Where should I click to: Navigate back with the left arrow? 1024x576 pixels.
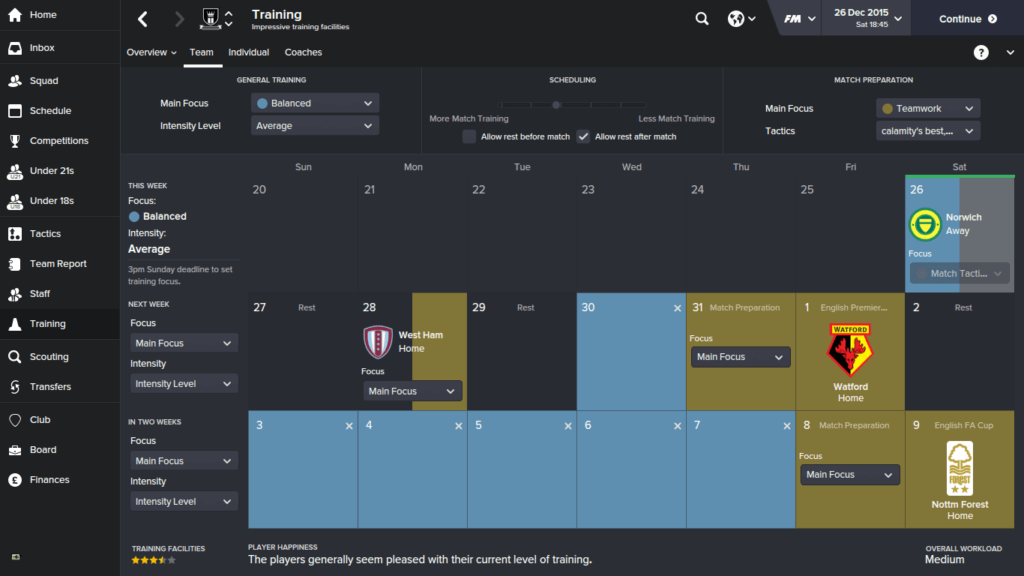coord(142,18)
